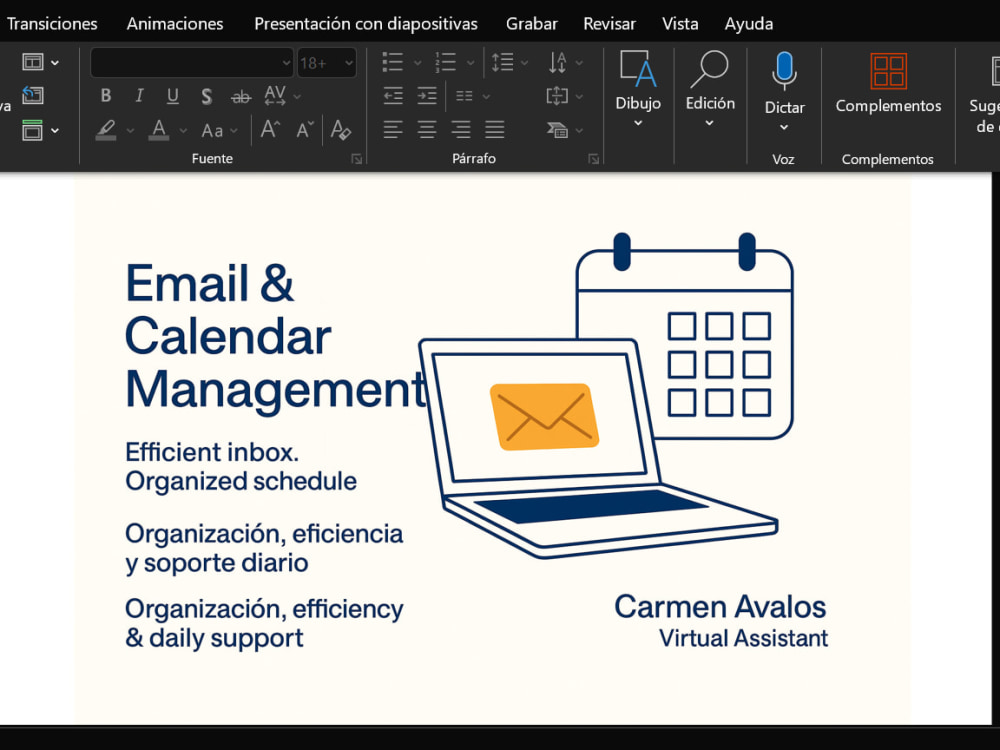The image size is (1000, 750).
Task: Decrease font size with the smaller A icon
Action: click(x=305, y=130)
